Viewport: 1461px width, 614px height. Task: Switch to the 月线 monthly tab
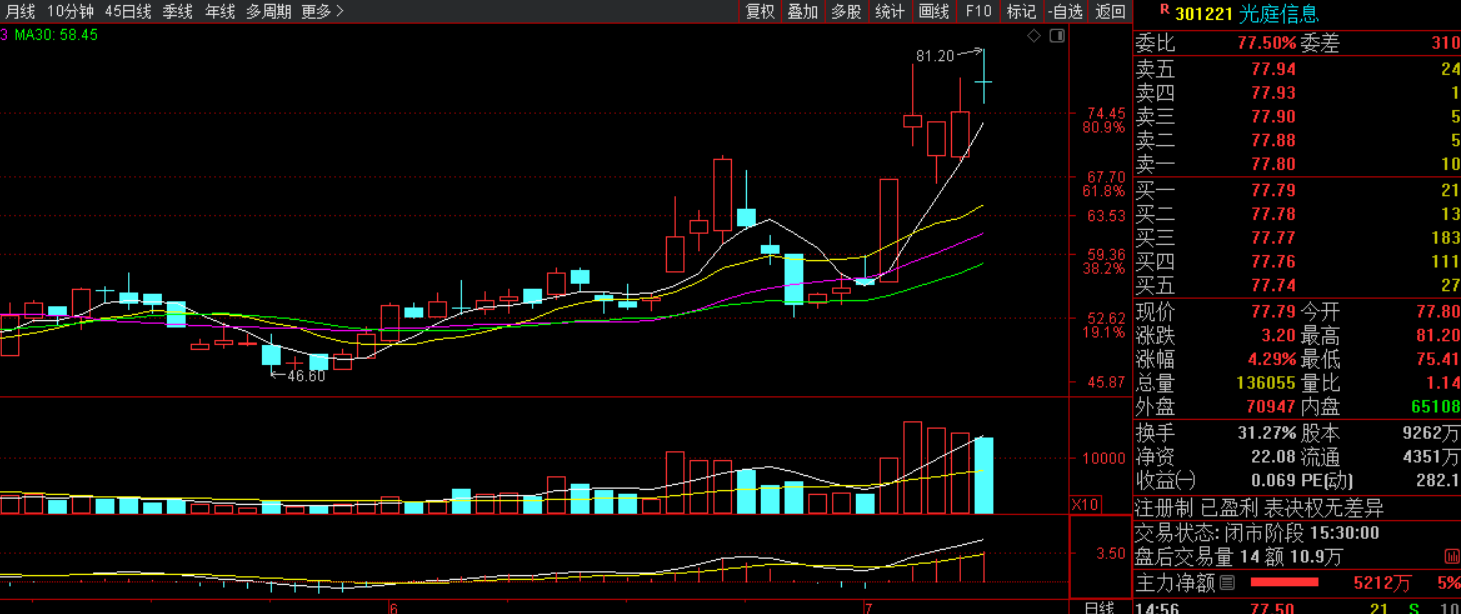point(18,12)
